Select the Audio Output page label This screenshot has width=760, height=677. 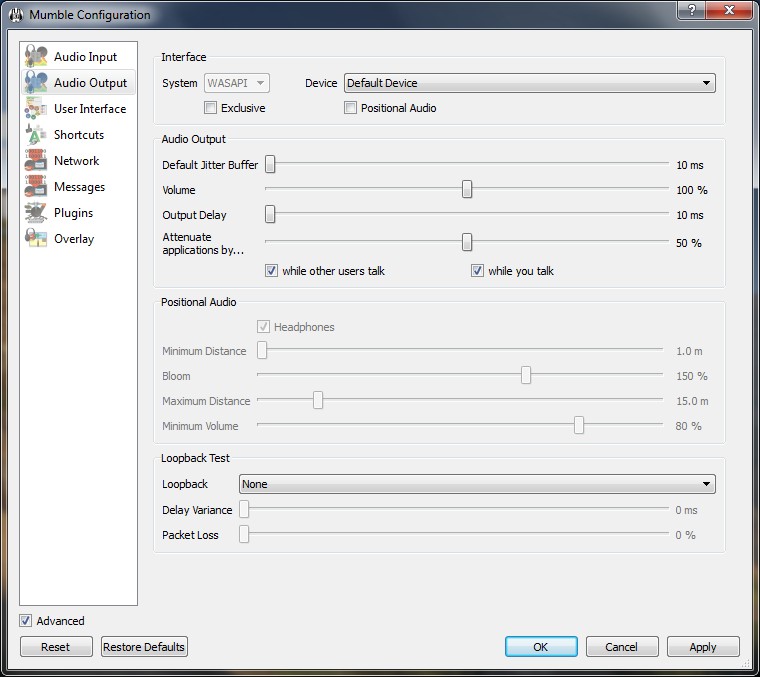click(x=90, y=83)
